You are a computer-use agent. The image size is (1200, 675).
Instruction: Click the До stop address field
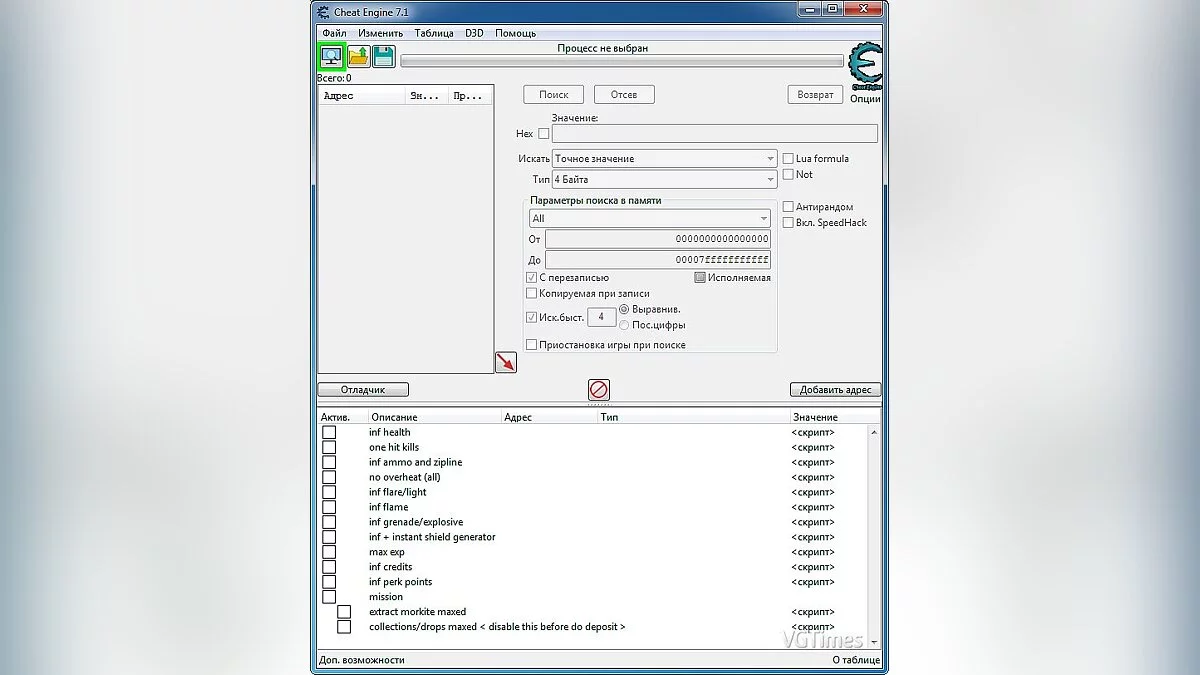[658, 260]
